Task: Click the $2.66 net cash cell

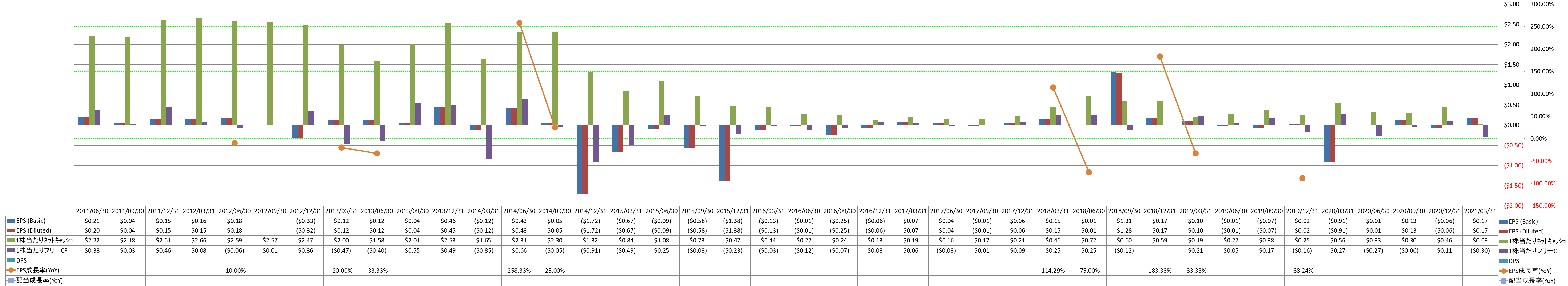Action: coord(199,240)
